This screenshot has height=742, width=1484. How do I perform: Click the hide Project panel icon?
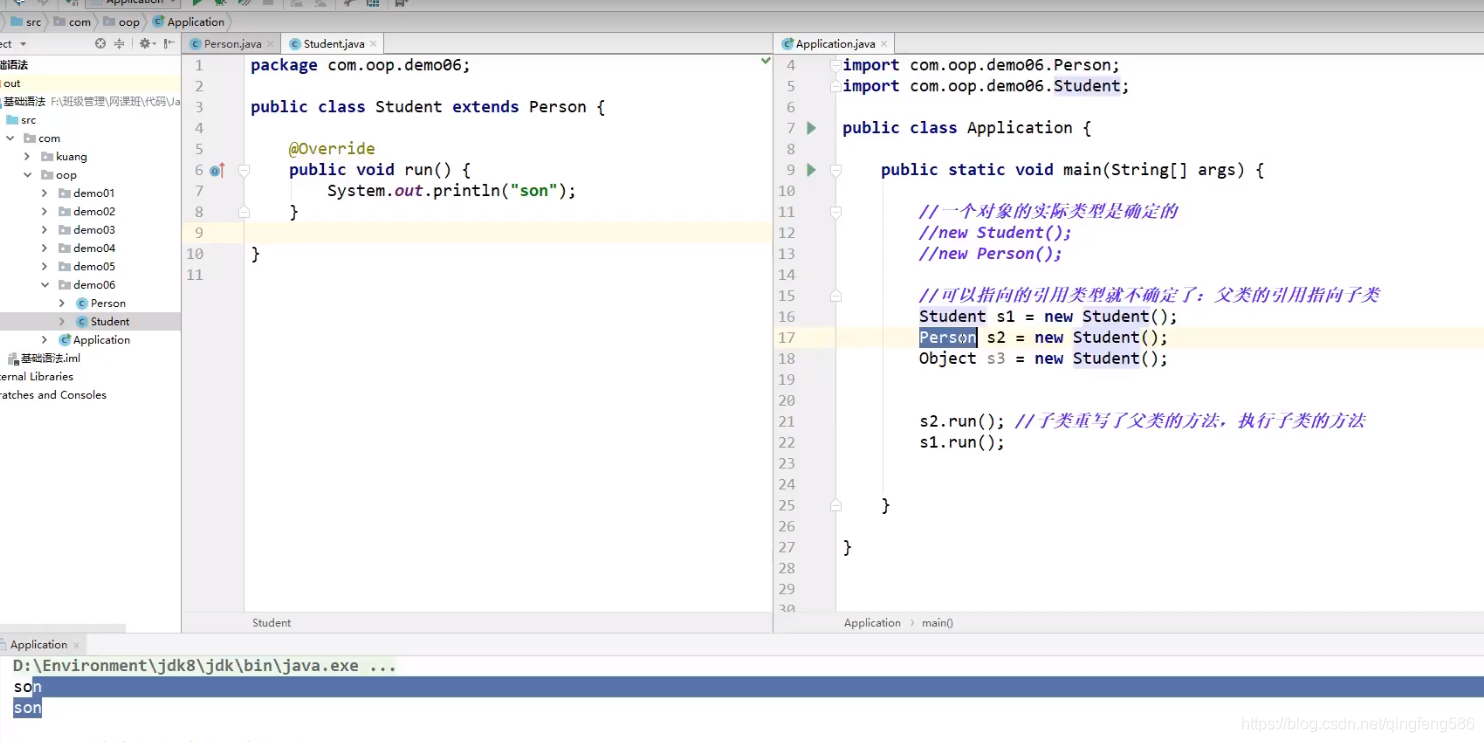coord(169,44)
